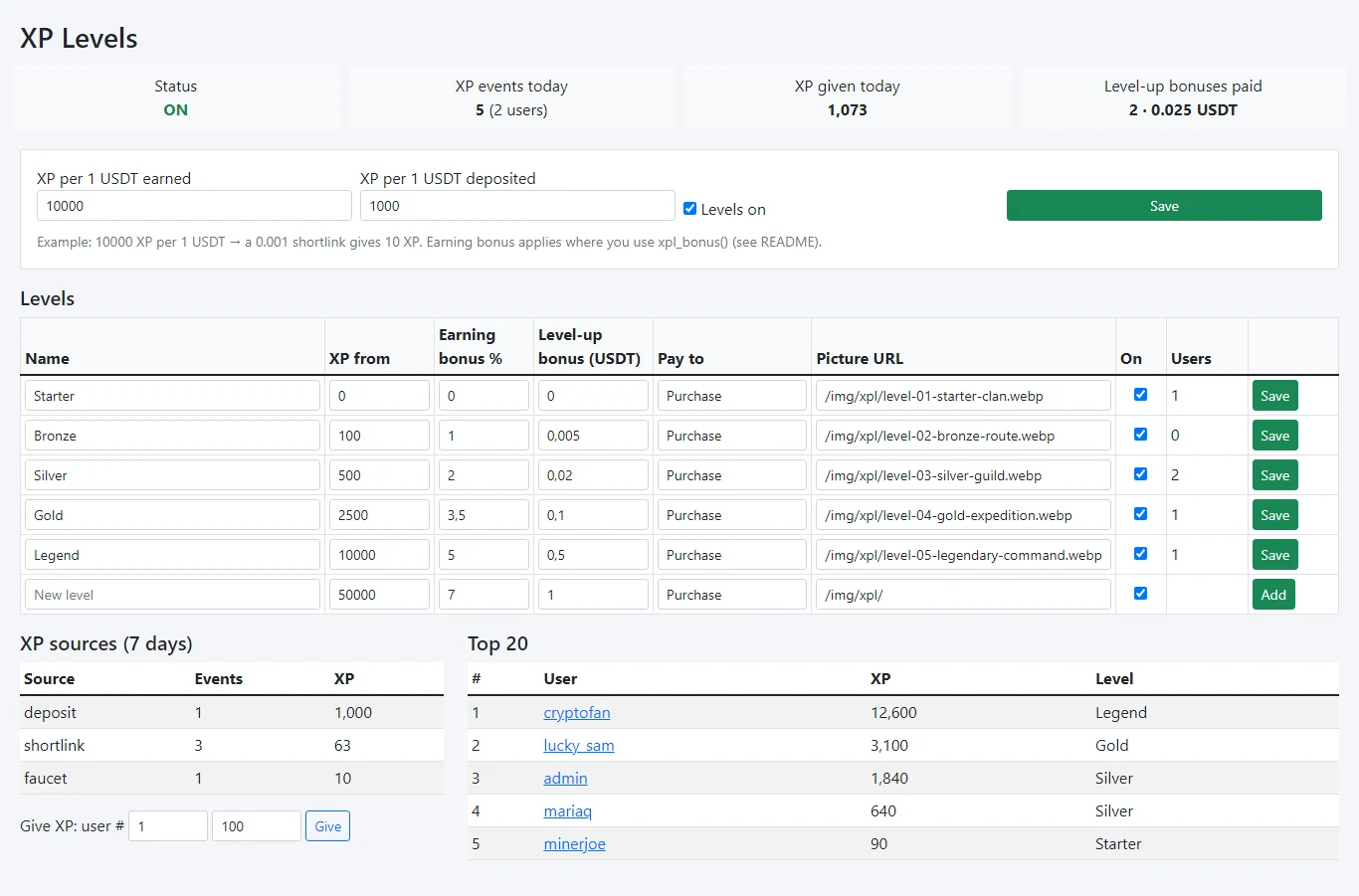The width and height of the screenshot is (1359, 896).
Task: Edit the Legend picture URL field
Action: [x=963, y=555]
